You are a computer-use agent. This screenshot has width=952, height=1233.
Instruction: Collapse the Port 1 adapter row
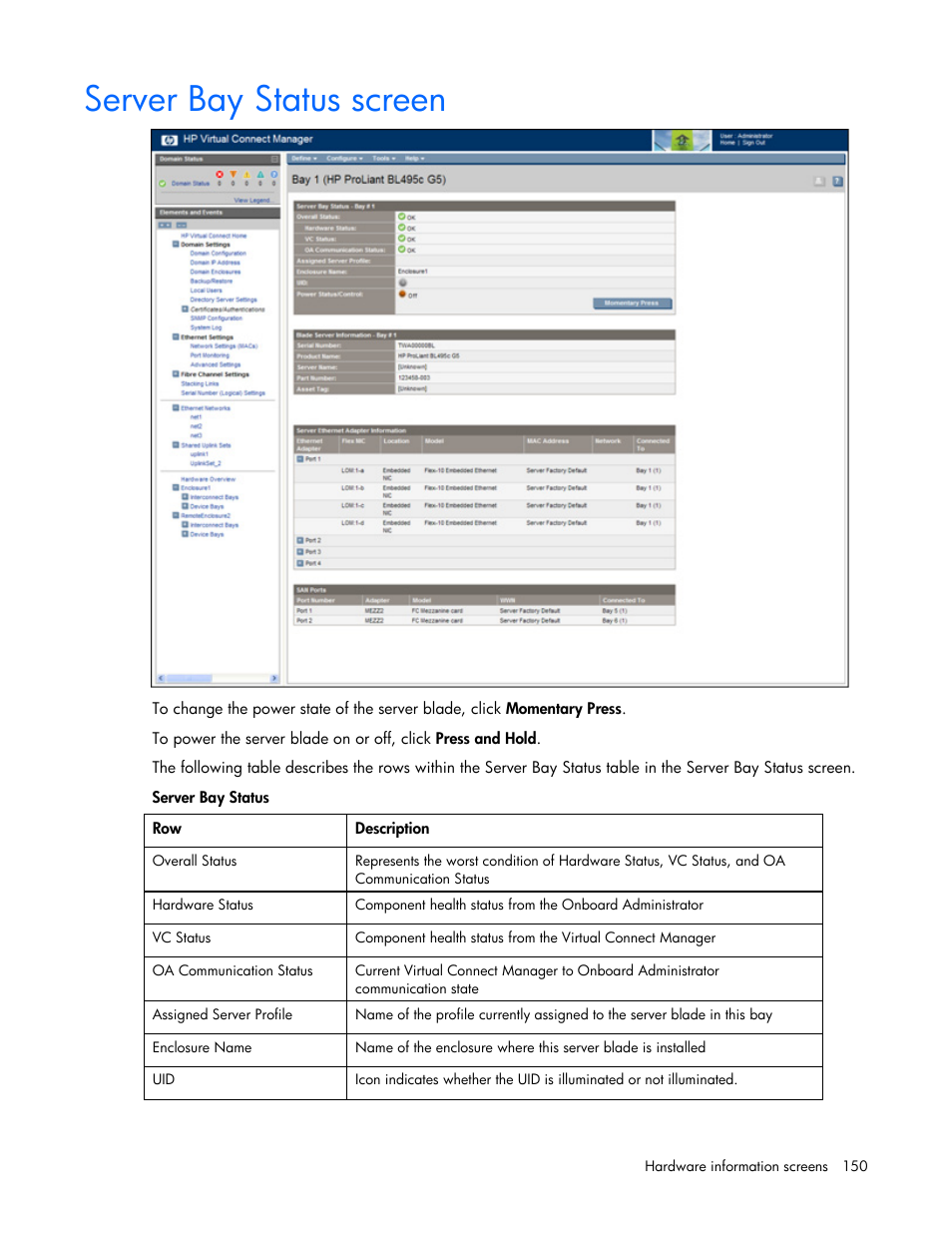pos(299,458)
